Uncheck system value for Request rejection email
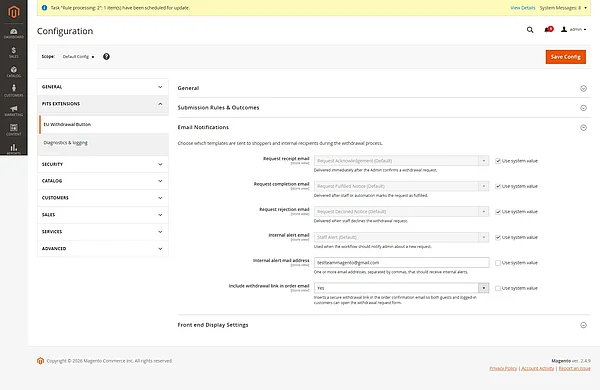The height and width of the screenshot is (390, 600). (x=498, y=212)
